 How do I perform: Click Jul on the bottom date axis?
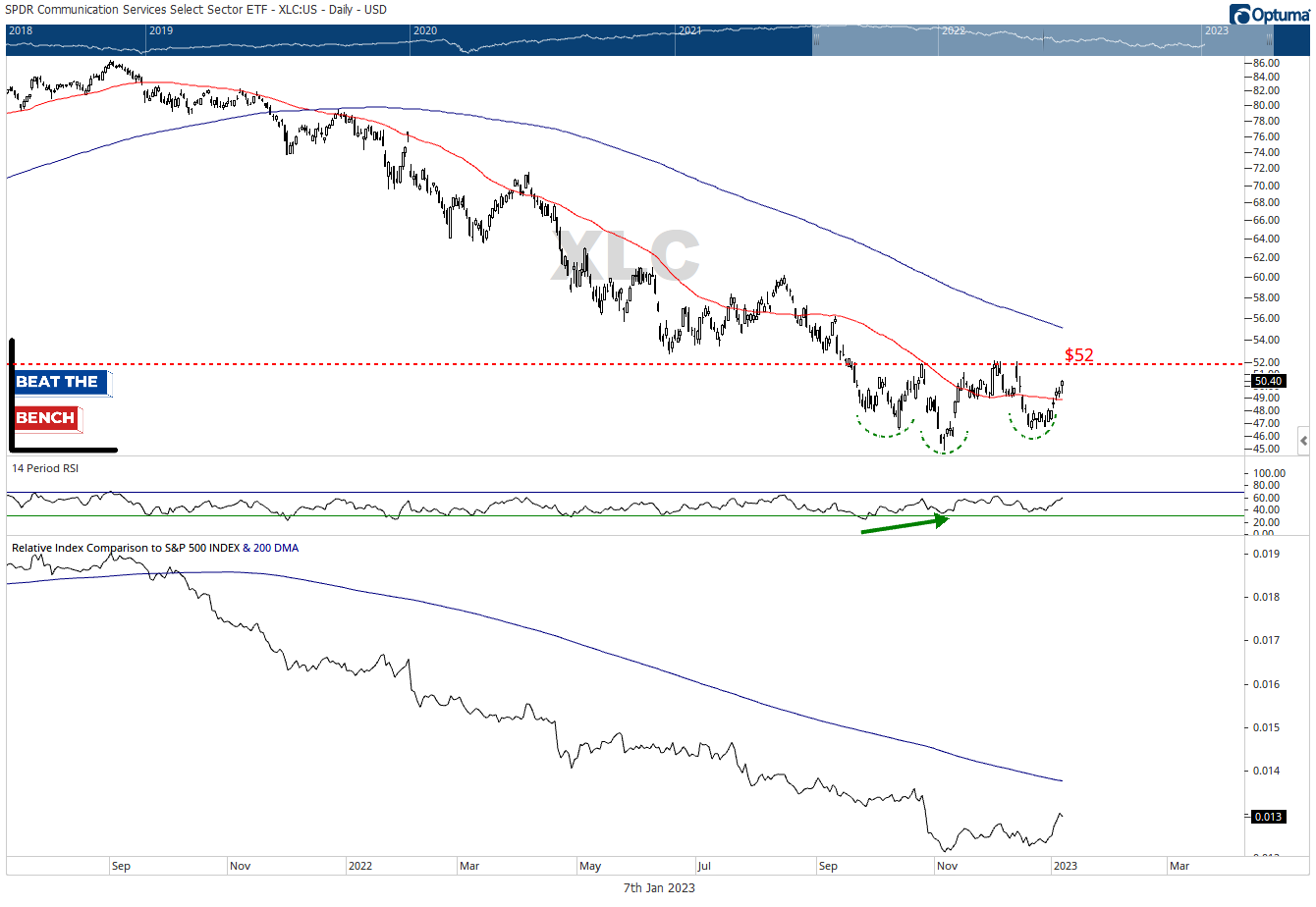[x=703, y=866]
